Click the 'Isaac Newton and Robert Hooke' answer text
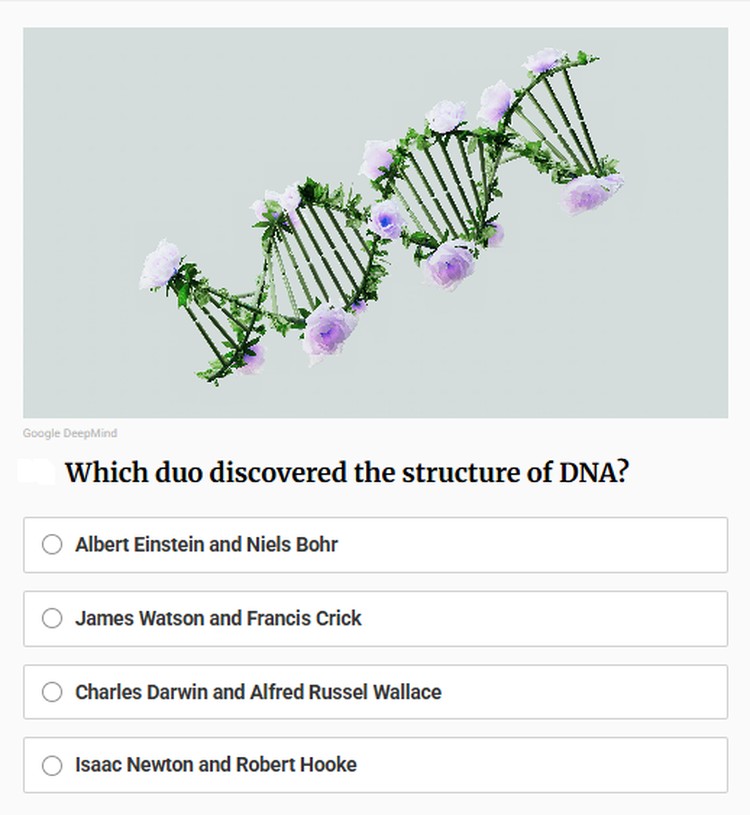The image size is (750, 815). tap(216, 765)
